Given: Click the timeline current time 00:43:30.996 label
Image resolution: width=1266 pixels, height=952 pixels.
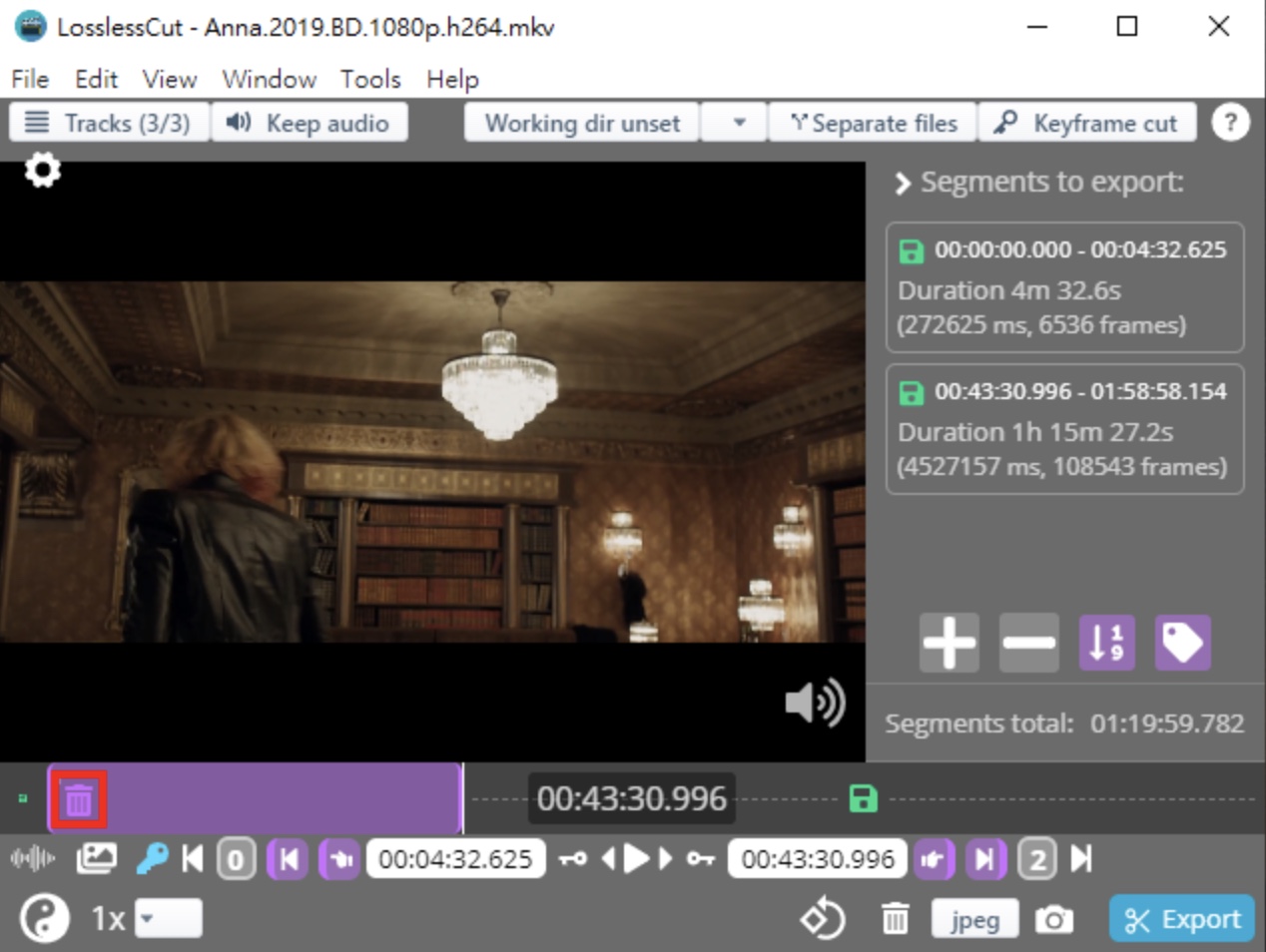Looking at the screenshot, I should [631, 798].
